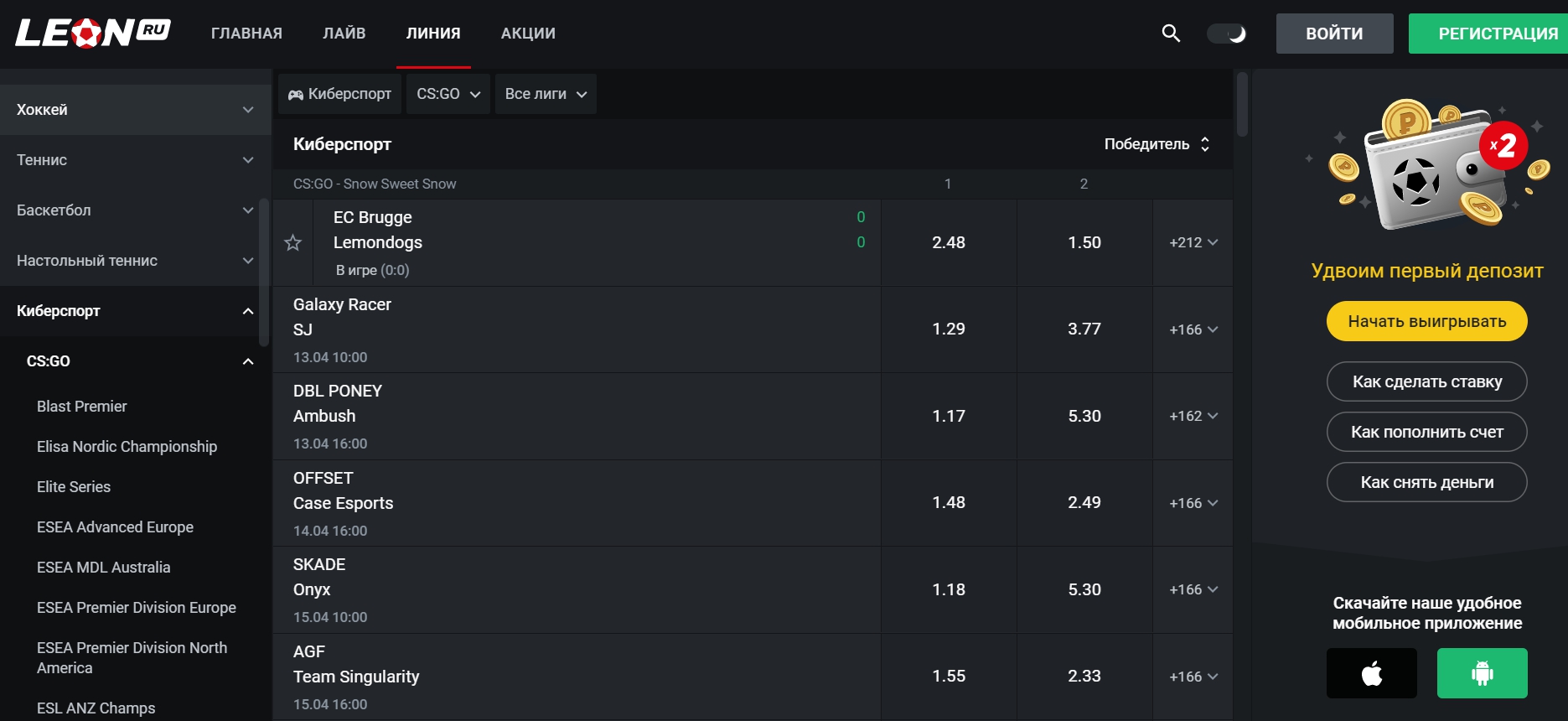Open the Все лиги dropdown
The width and height of the screenshot is (1568, 721).
[x=546, y=94]
